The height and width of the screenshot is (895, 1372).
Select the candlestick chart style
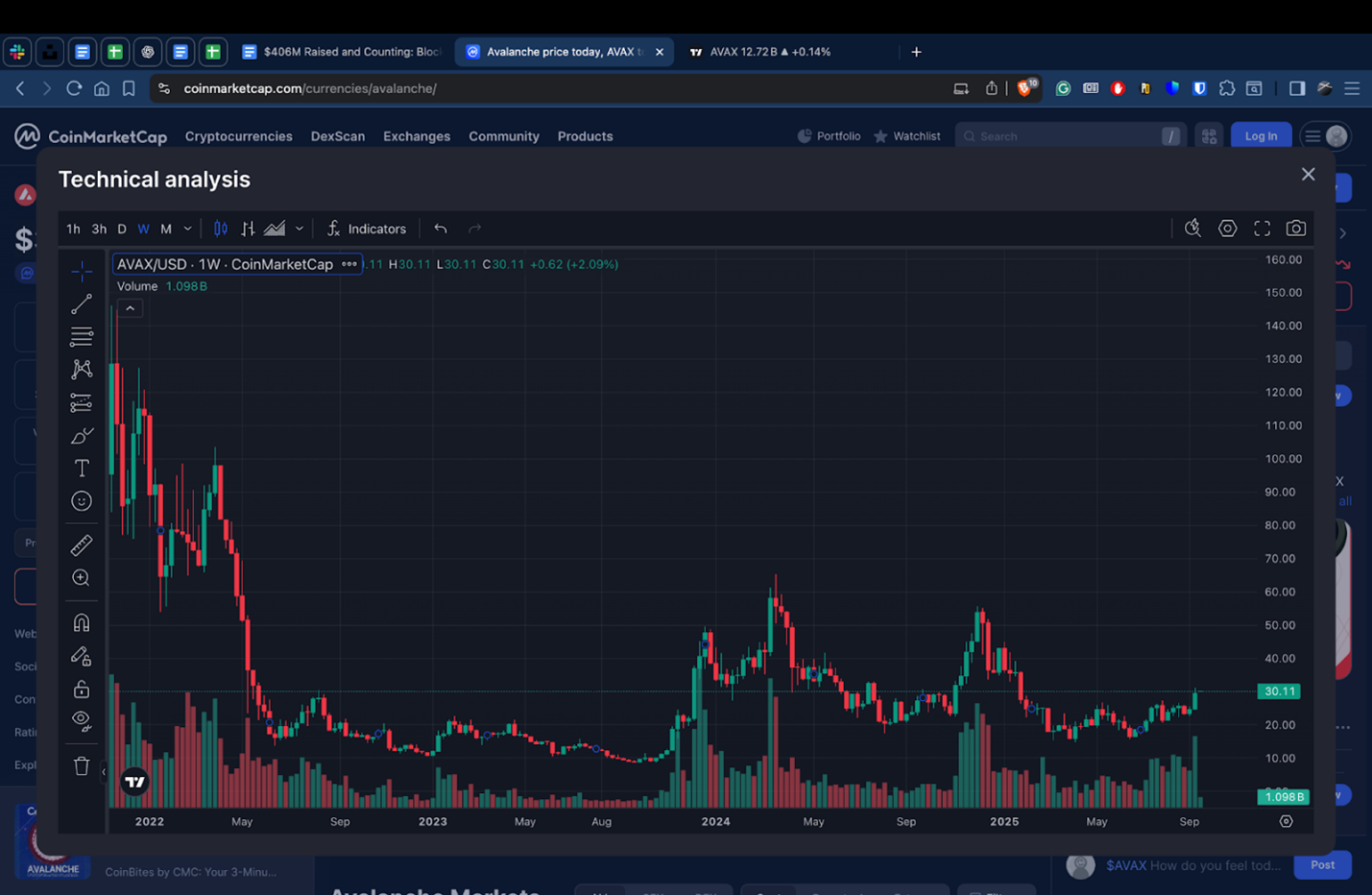(x=221, y=229)
